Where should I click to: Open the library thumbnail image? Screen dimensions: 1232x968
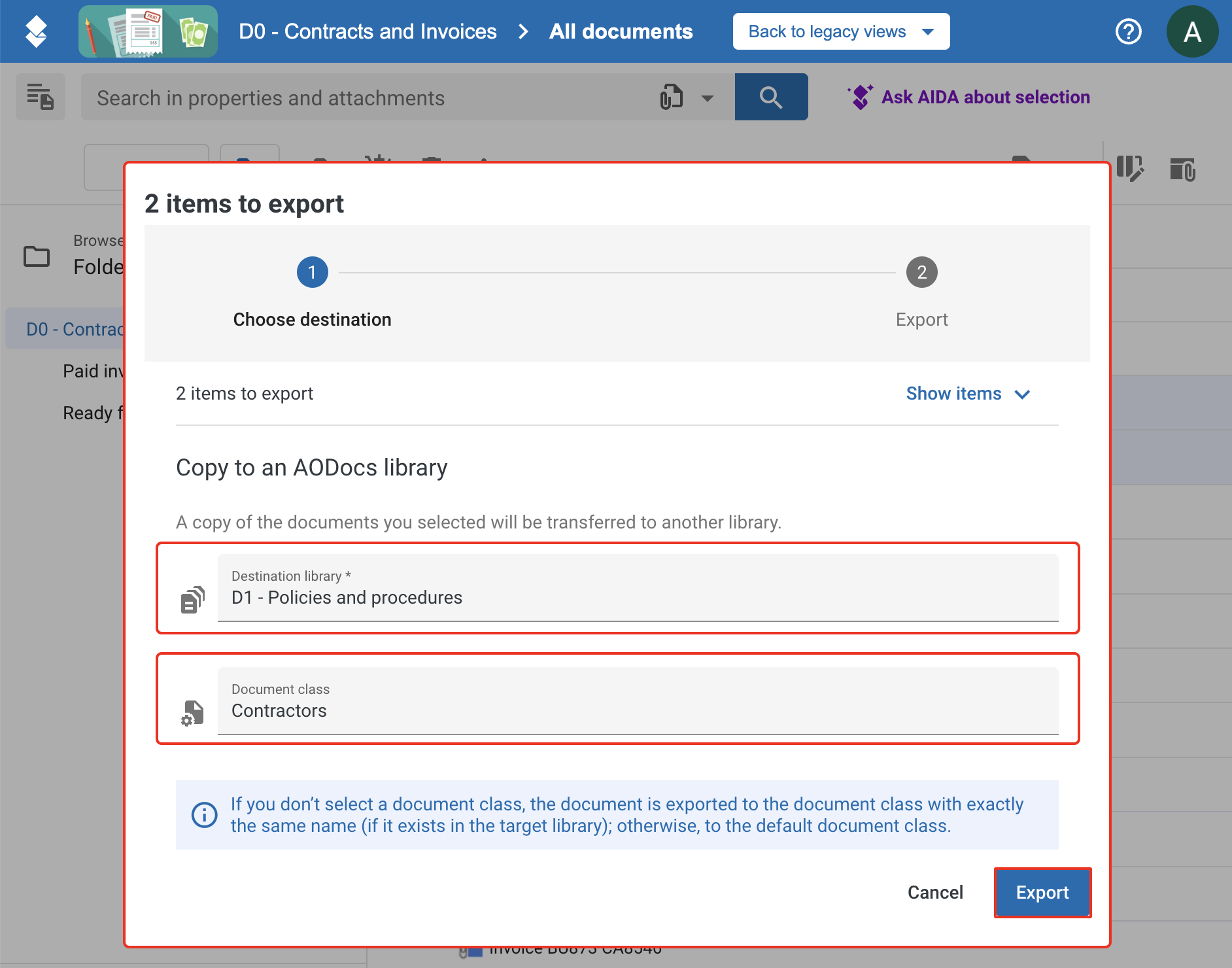click(x=148, y=31)
